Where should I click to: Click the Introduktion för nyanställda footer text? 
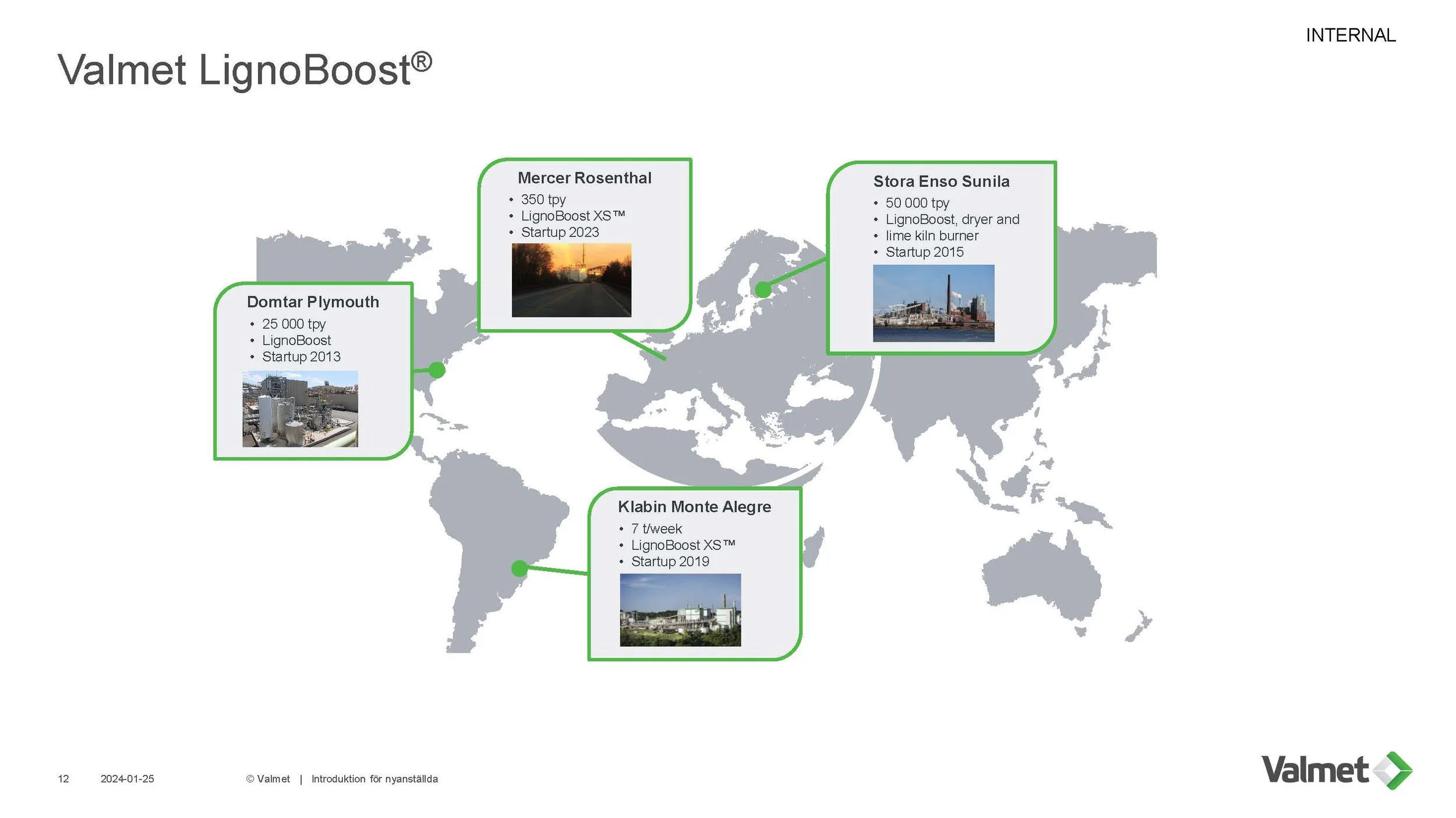pos(374,779)
